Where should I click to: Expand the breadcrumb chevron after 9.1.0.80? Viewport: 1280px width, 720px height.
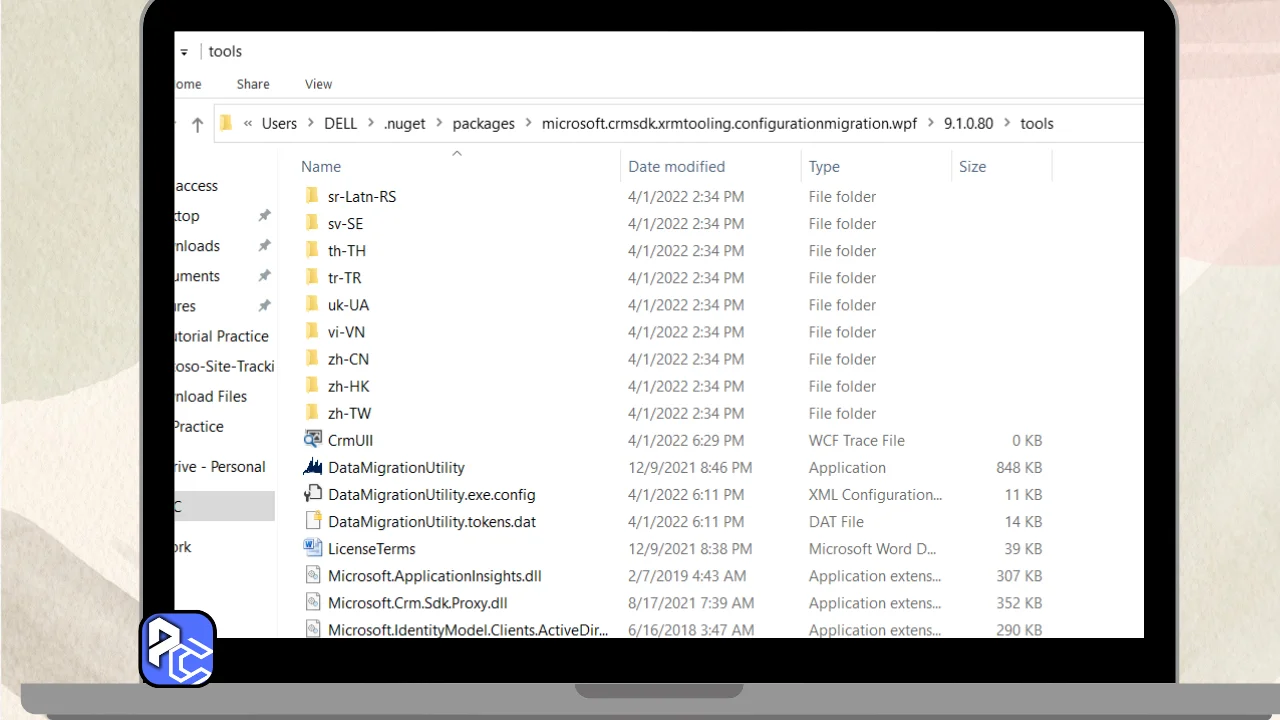1007,124
